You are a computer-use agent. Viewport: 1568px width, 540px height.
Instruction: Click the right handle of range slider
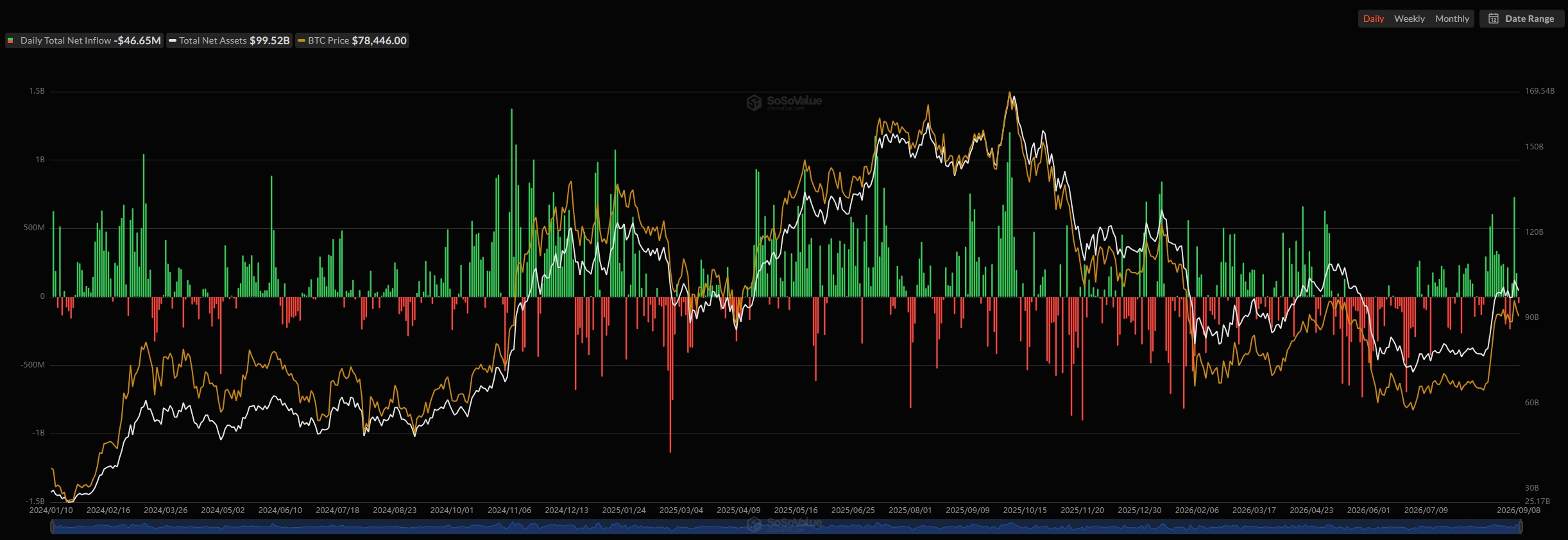coord(1521,527)
